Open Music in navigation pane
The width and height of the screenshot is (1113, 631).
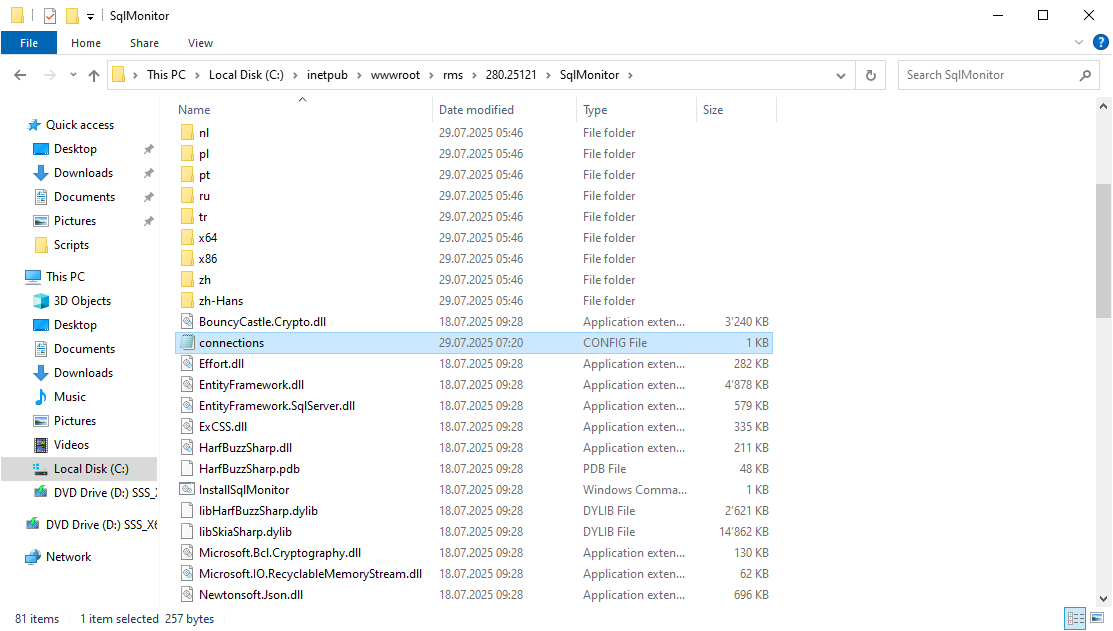(70, 397)
